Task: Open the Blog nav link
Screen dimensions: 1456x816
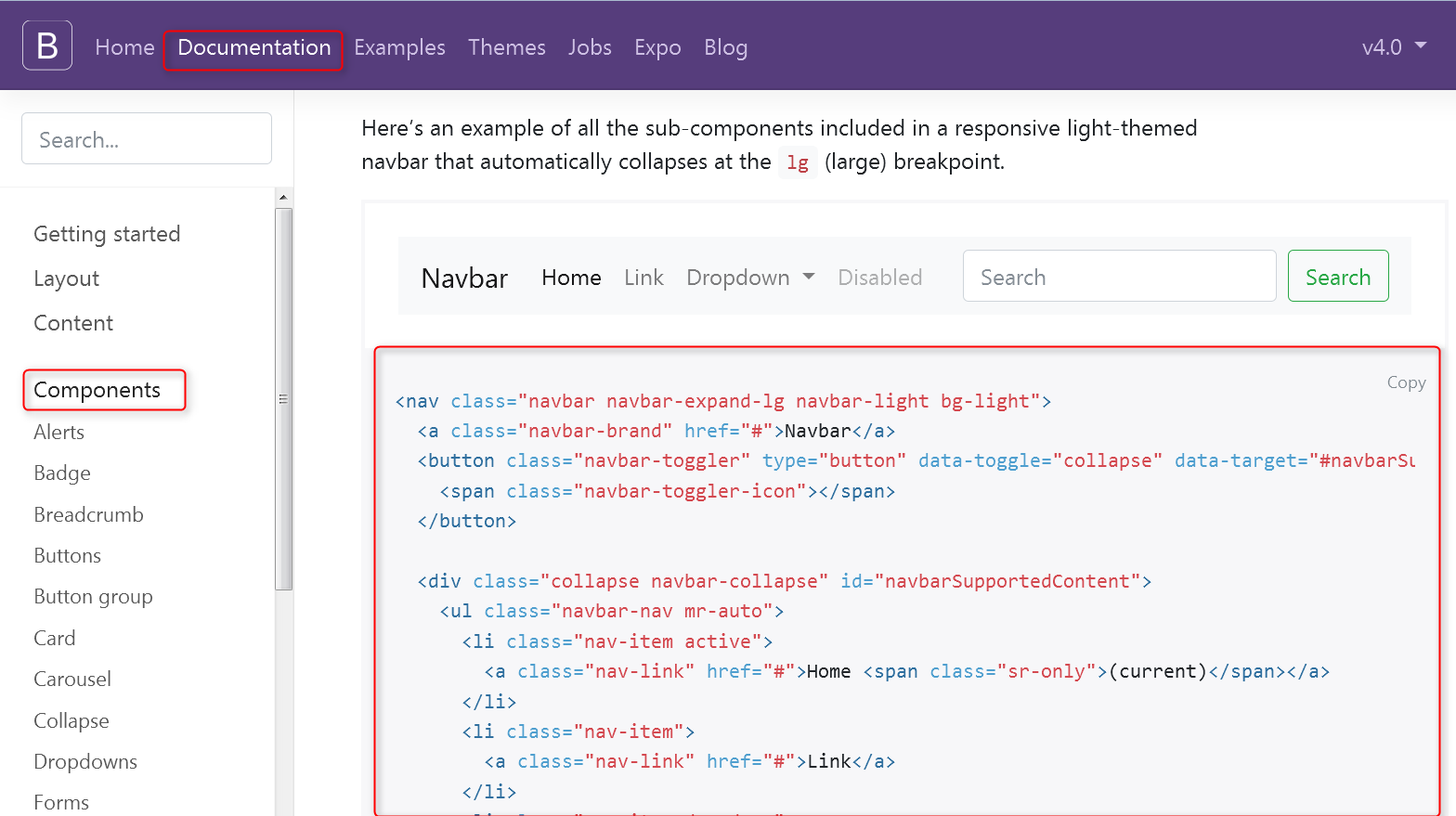Action: click(x=725, y=47)
